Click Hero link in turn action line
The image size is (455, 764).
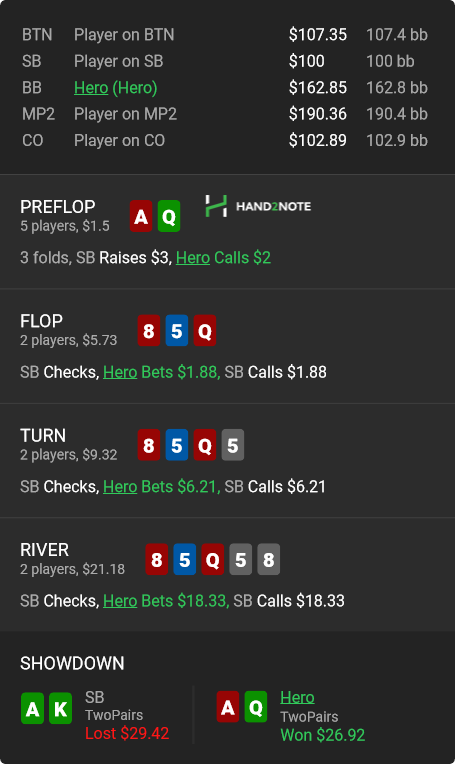point(120,486)
